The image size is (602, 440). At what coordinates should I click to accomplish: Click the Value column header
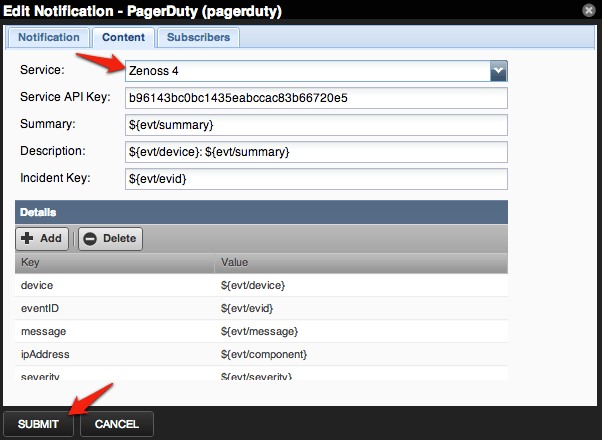(360, 263)
